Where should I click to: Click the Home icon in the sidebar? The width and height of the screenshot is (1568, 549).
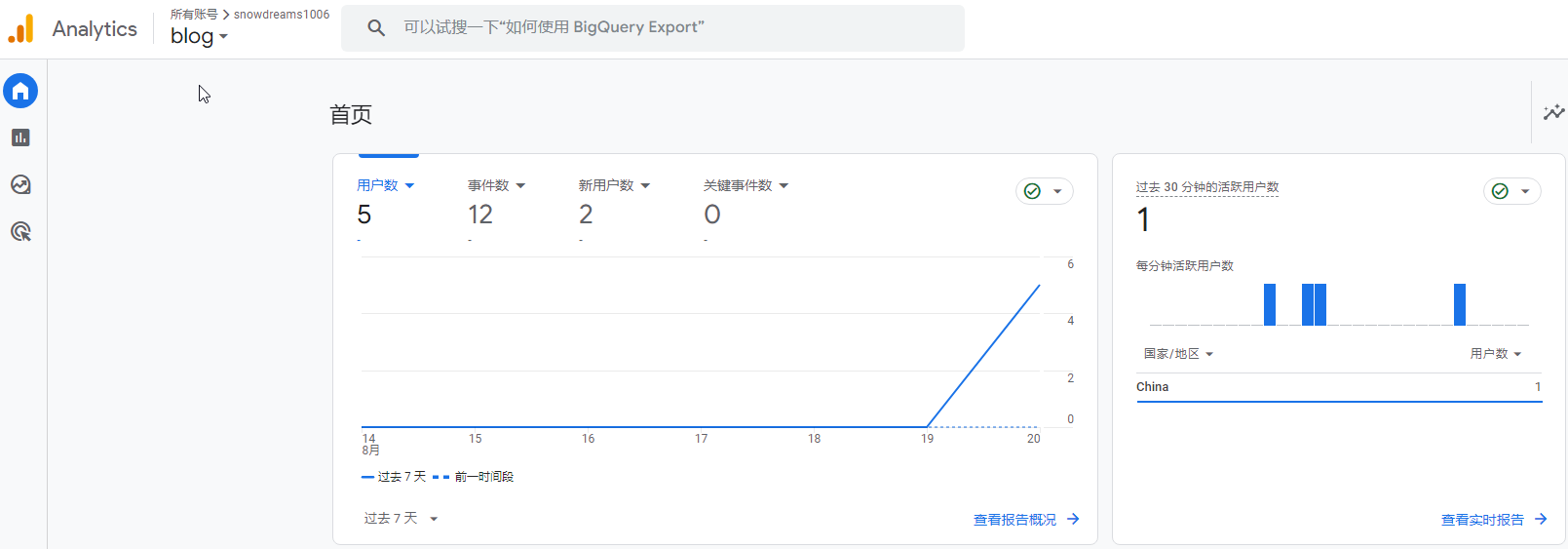coord(20,91)
